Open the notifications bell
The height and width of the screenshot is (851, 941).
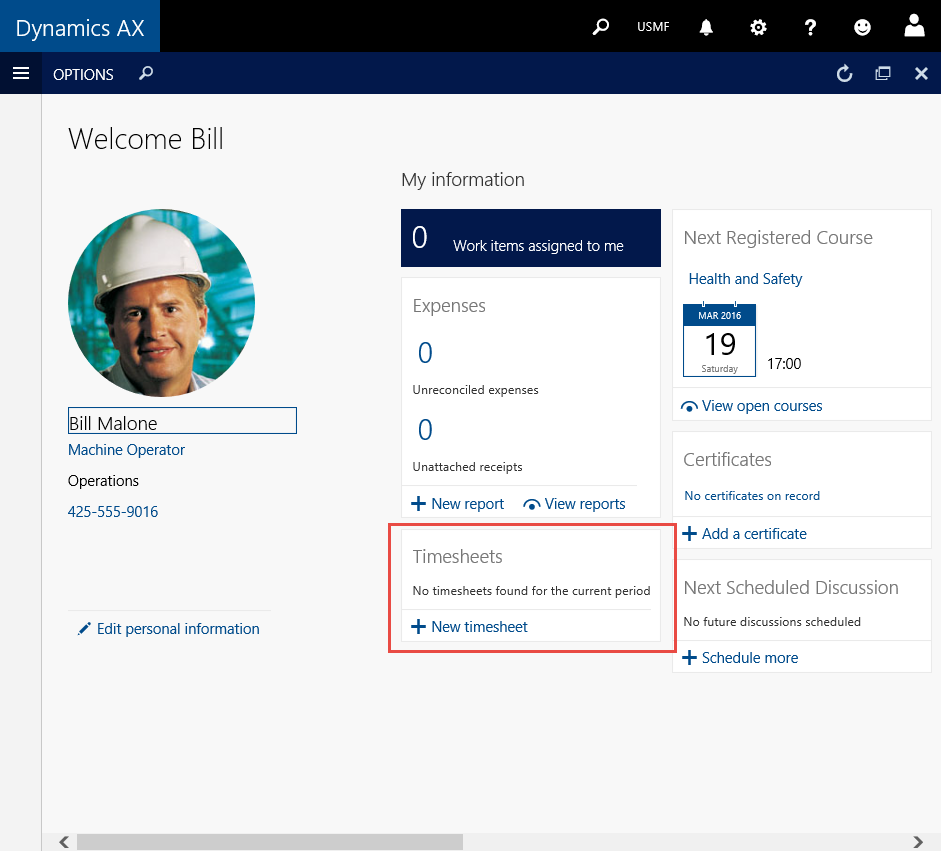point(706,27)
